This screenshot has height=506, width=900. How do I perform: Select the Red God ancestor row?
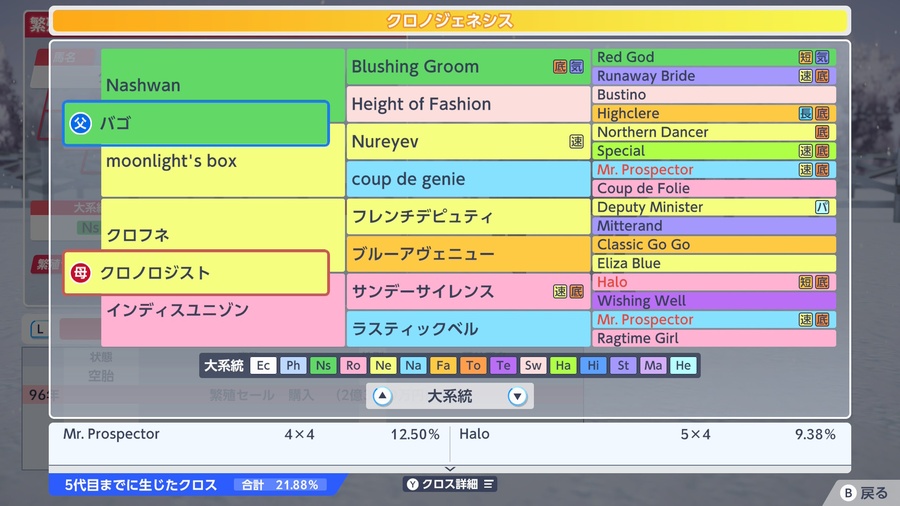click(x=713, y=57)
